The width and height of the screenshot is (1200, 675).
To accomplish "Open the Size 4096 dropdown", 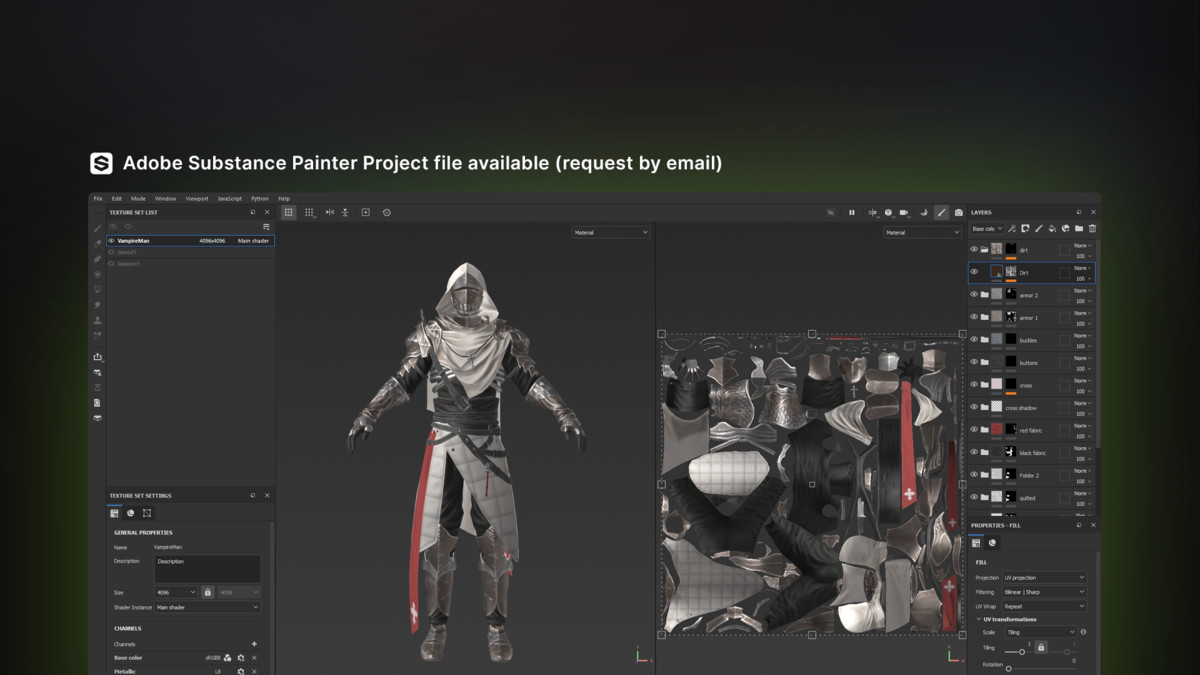I will 175,593.
